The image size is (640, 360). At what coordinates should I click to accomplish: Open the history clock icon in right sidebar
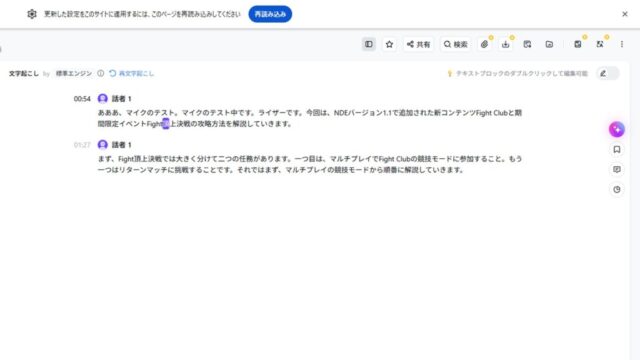coord(617,189)
